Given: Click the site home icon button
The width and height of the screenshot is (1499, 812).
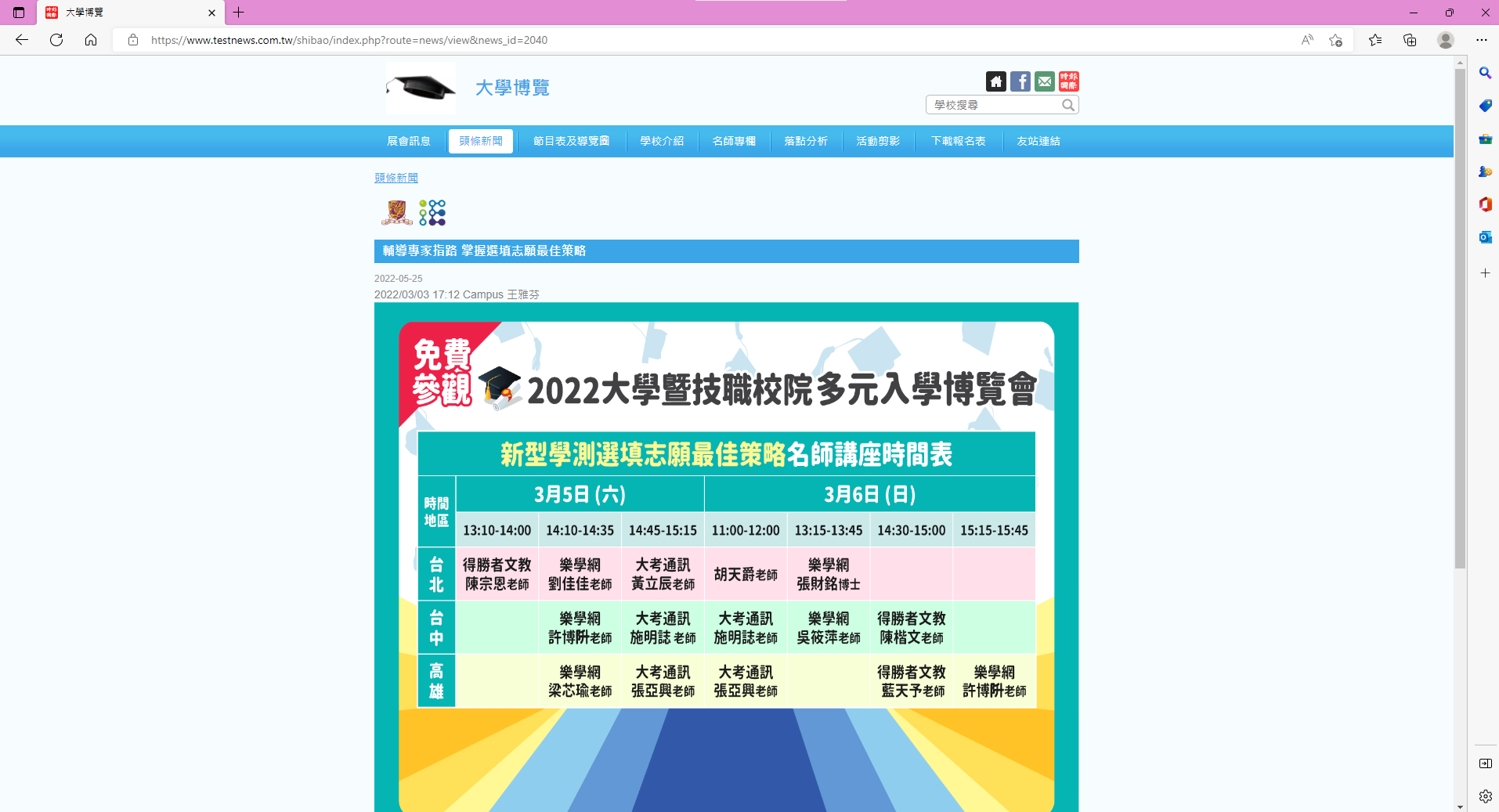Looking at the screenshot, I should tap(996, 81).
